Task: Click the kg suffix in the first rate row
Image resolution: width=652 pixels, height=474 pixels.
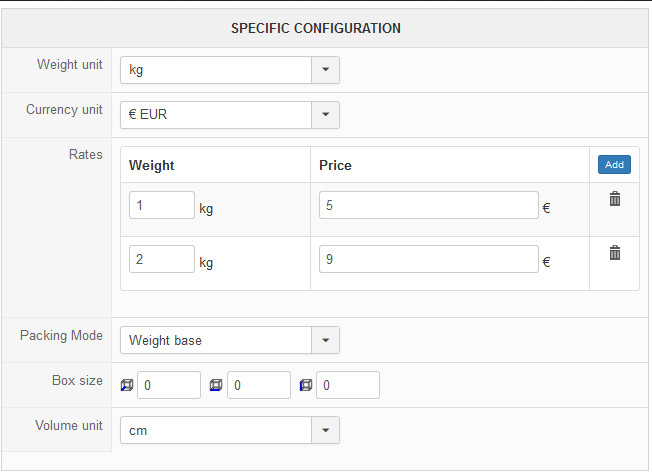Action: pos(206,208)
